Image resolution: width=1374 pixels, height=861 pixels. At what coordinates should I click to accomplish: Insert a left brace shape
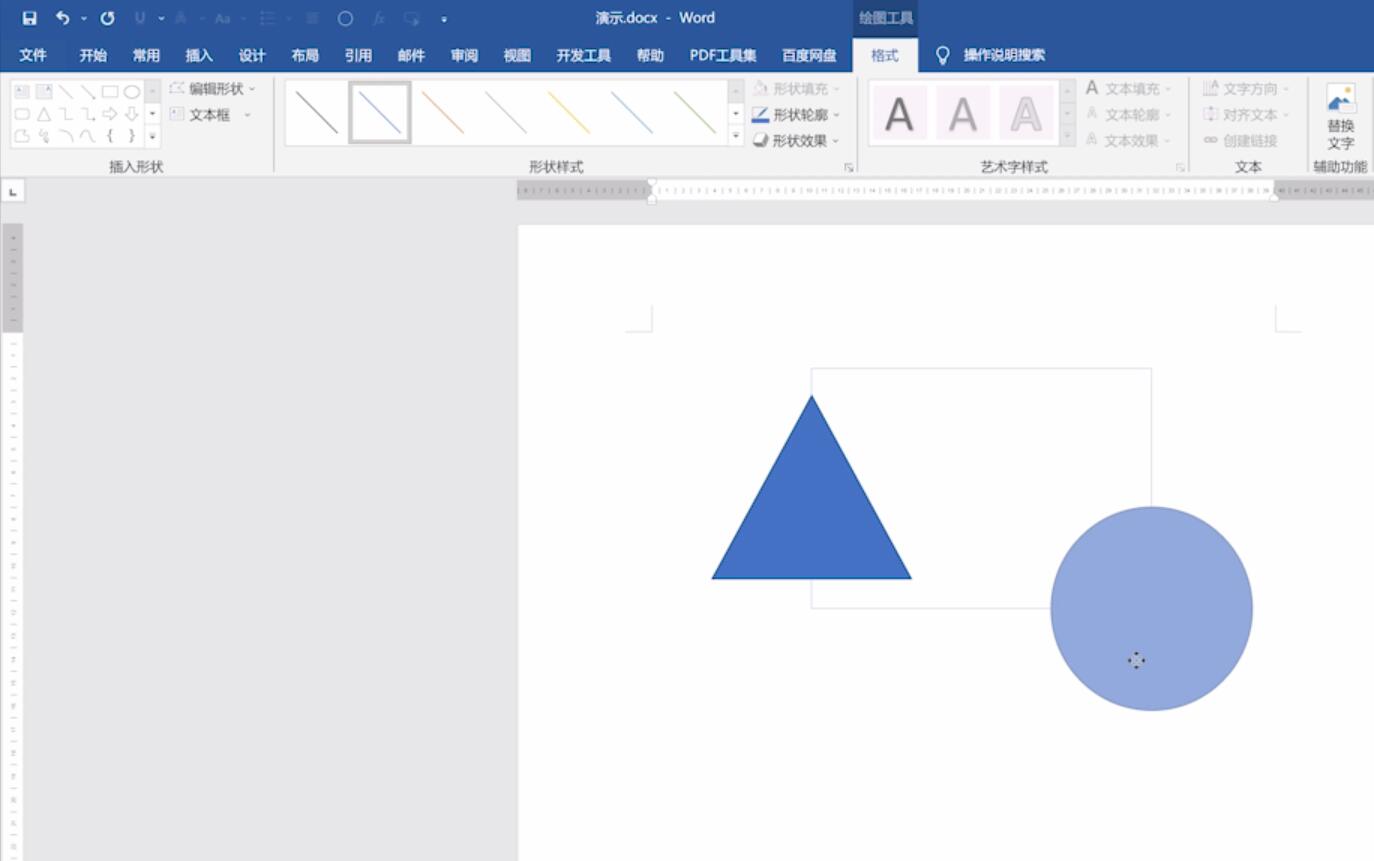110,136
